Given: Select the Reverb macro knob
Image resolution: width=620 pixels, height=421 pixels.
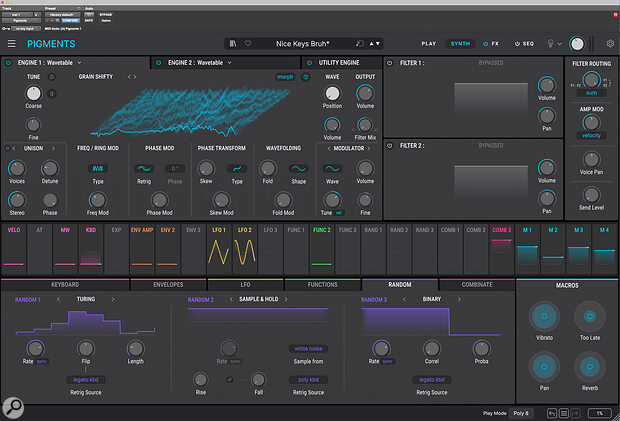Looking at the screenshot, I should (590, 367).
